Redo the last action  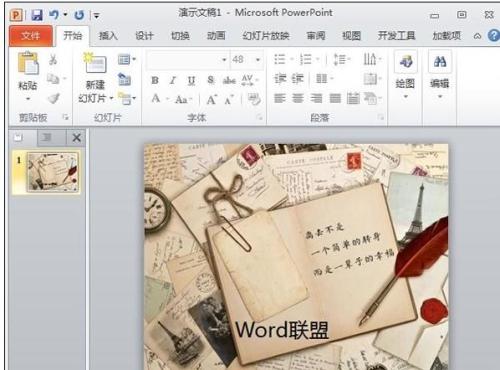pyautogui.click(x=79, y=15)
